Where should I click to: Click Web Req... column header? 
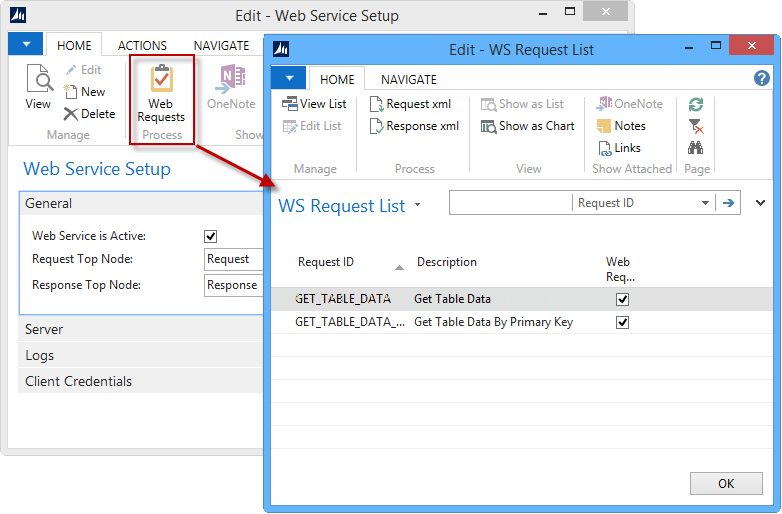click(x=620, y=269)
